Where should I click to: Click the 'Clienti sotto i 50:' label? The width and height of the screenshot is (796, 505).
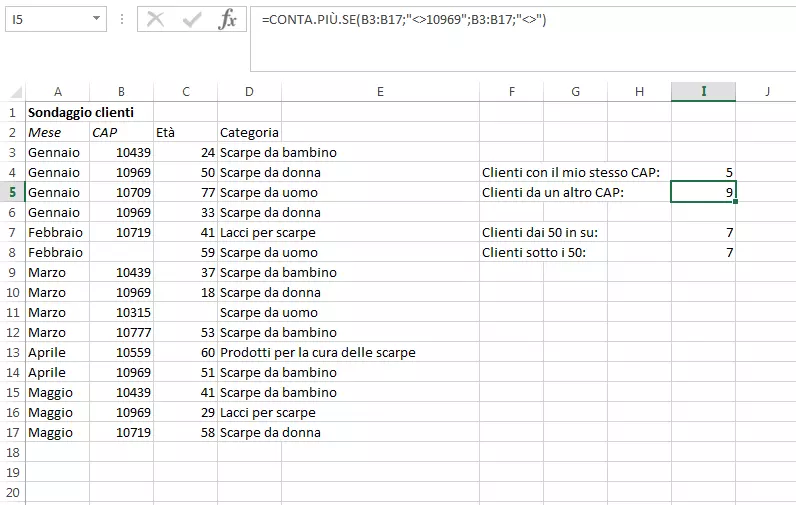[x=533, y=252]
